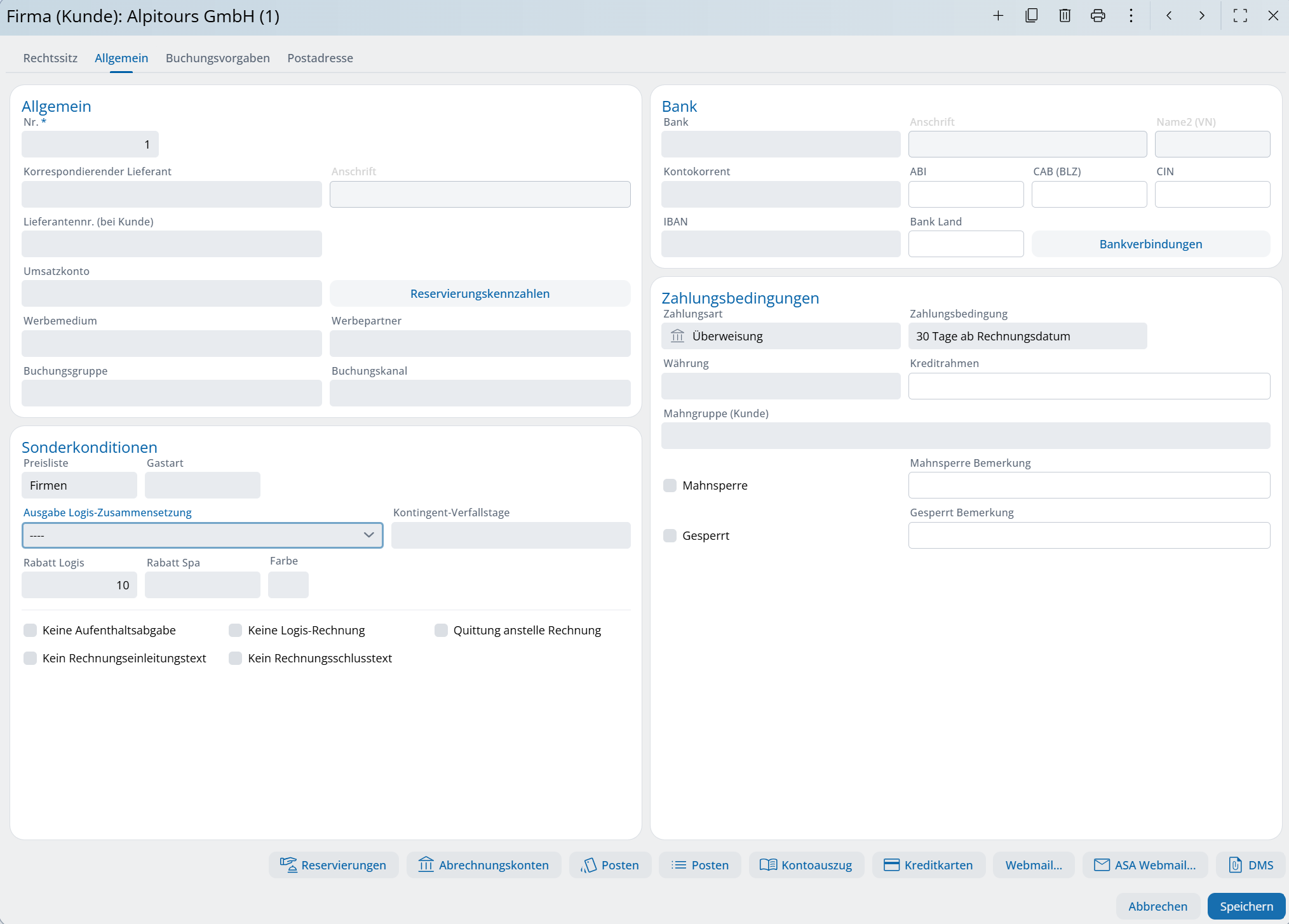The height and width of the screenshot is (924, 1289).
Task: Click the Reservierungskennzahlen button
Action: [x=480, y=293]
